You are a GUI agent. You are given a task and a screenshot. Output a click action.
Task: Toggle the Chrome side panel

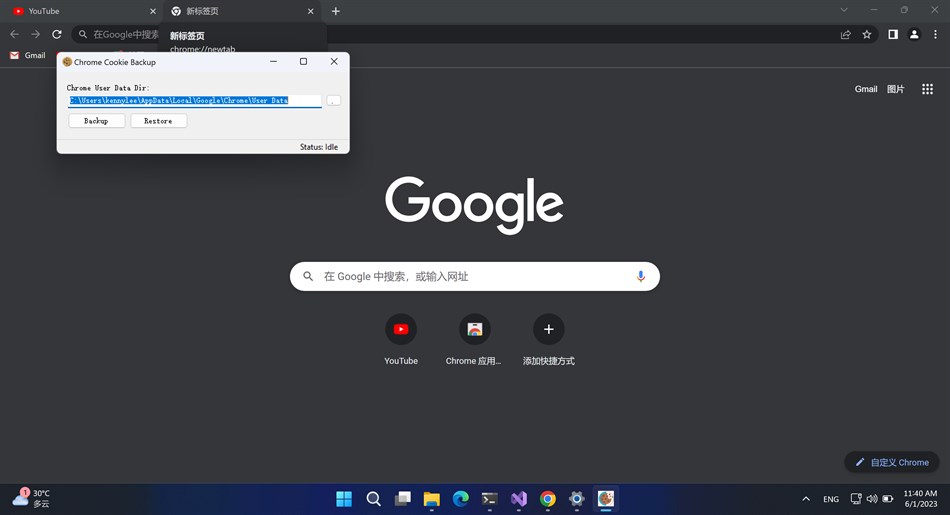coord(893,35)
